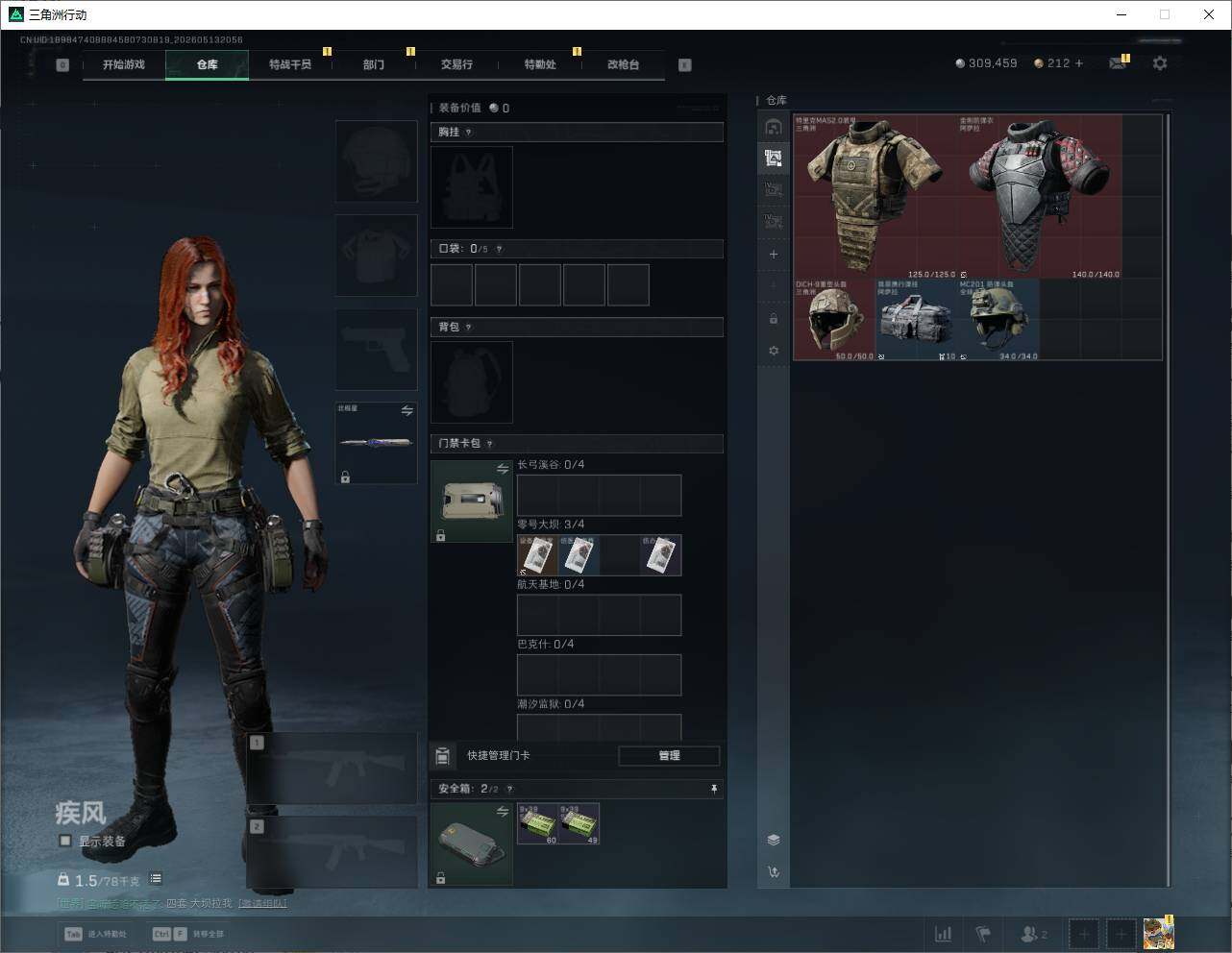Click the empty body armor equipment slot
The width and height of the screenshot is (1232, 953).
377,256
